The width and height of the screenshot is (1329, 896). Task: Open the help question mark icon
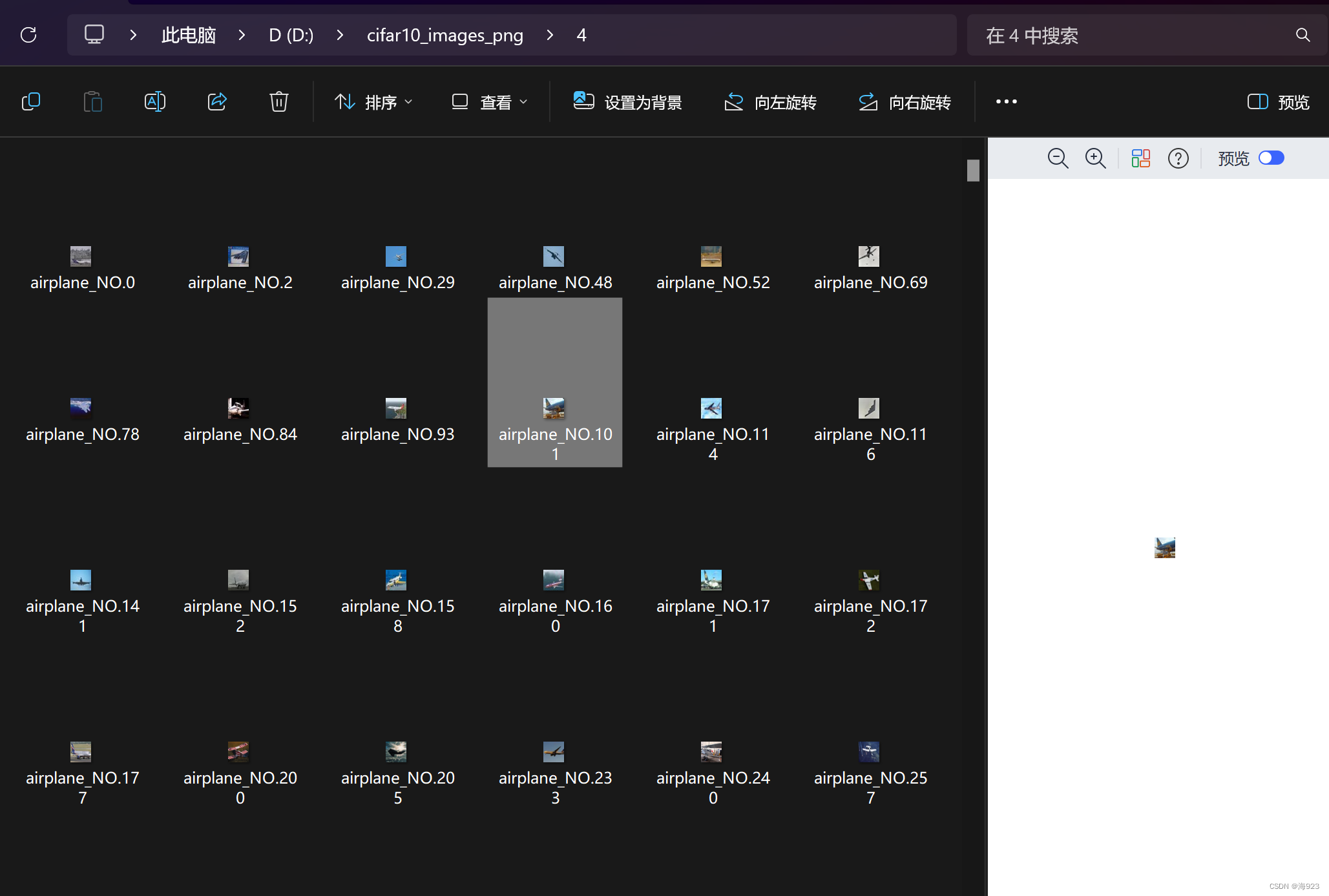pos(1178,158)
